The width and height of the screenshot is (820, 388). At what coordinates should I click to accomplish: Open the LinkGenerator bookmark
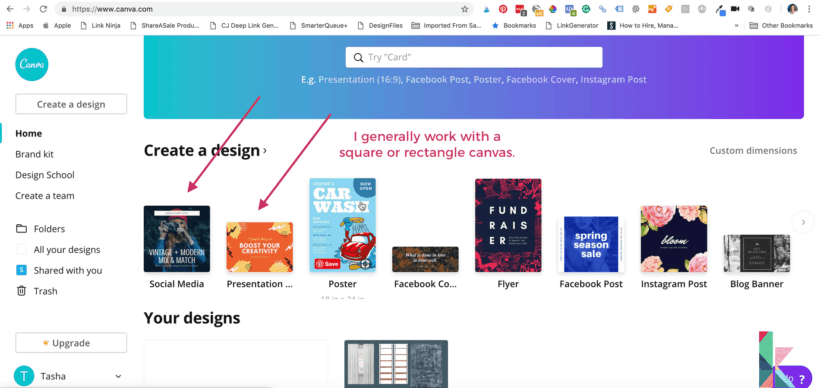click(572, 25)
